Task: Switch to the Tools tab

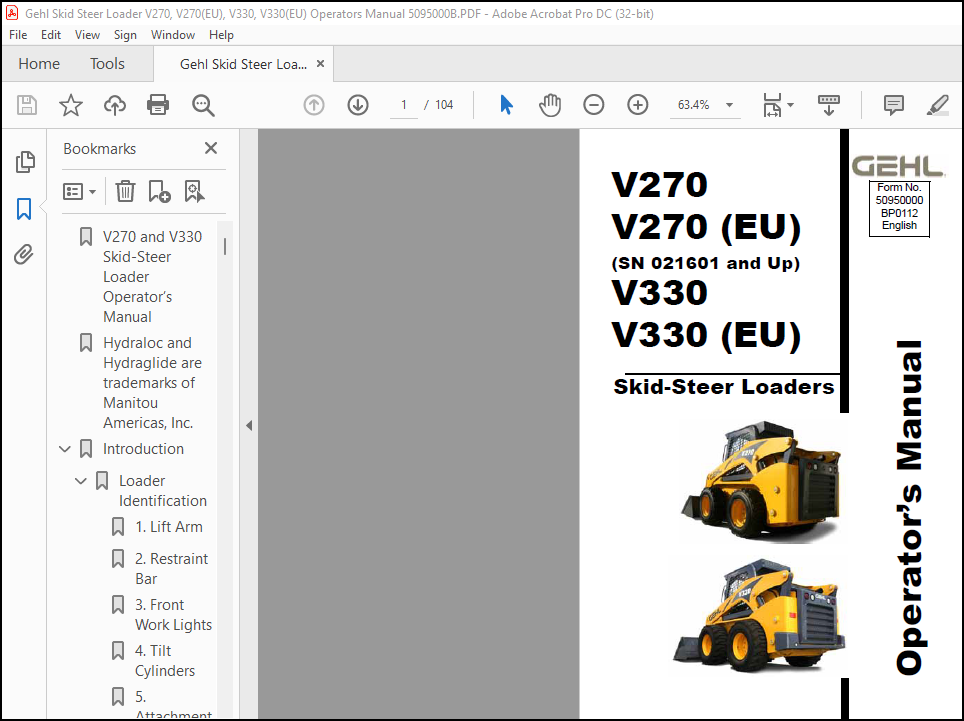Action: [107, 64]
